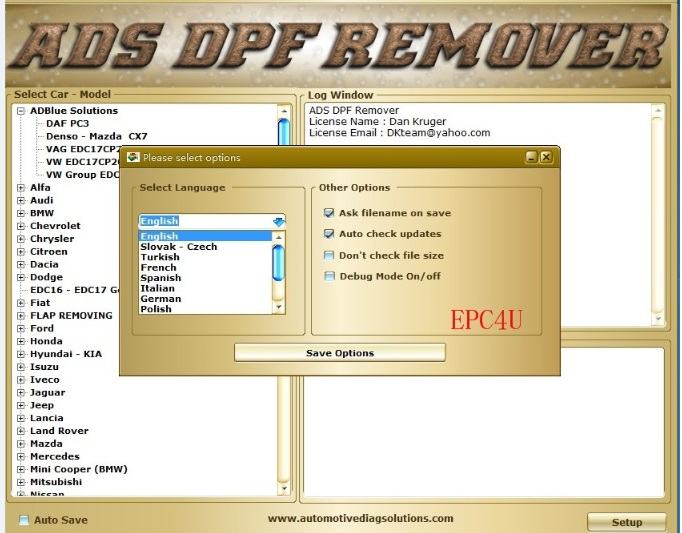The image size is (682, 533).
Task: Expand the Honda tree node
Action: 20,342
